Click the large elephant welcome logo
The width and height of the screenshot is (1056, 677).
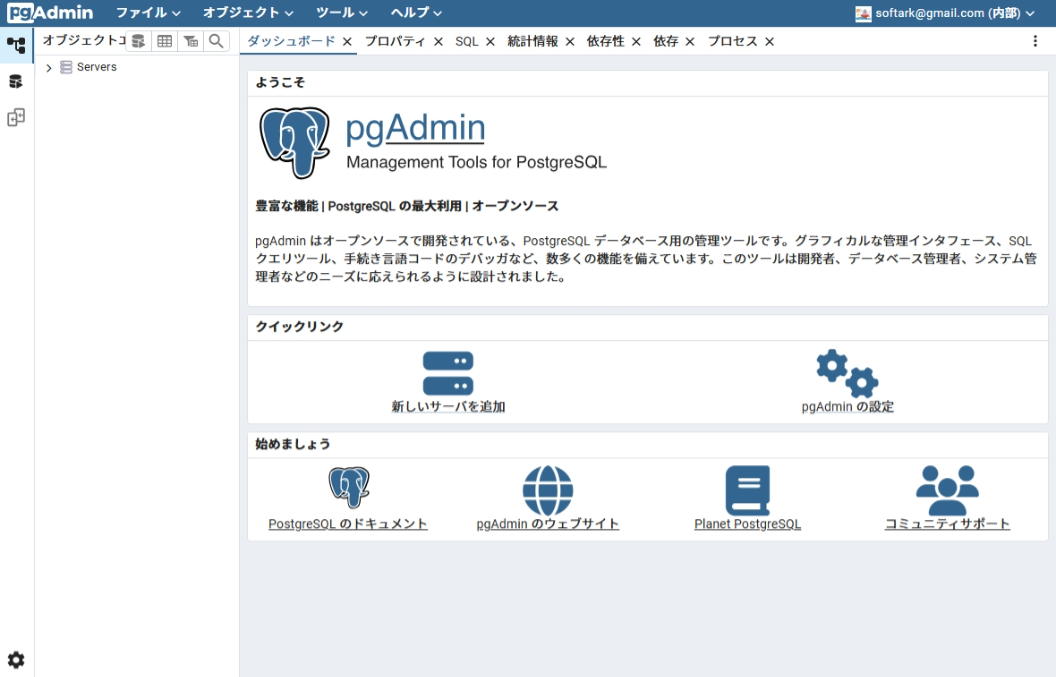pos(294,142)
